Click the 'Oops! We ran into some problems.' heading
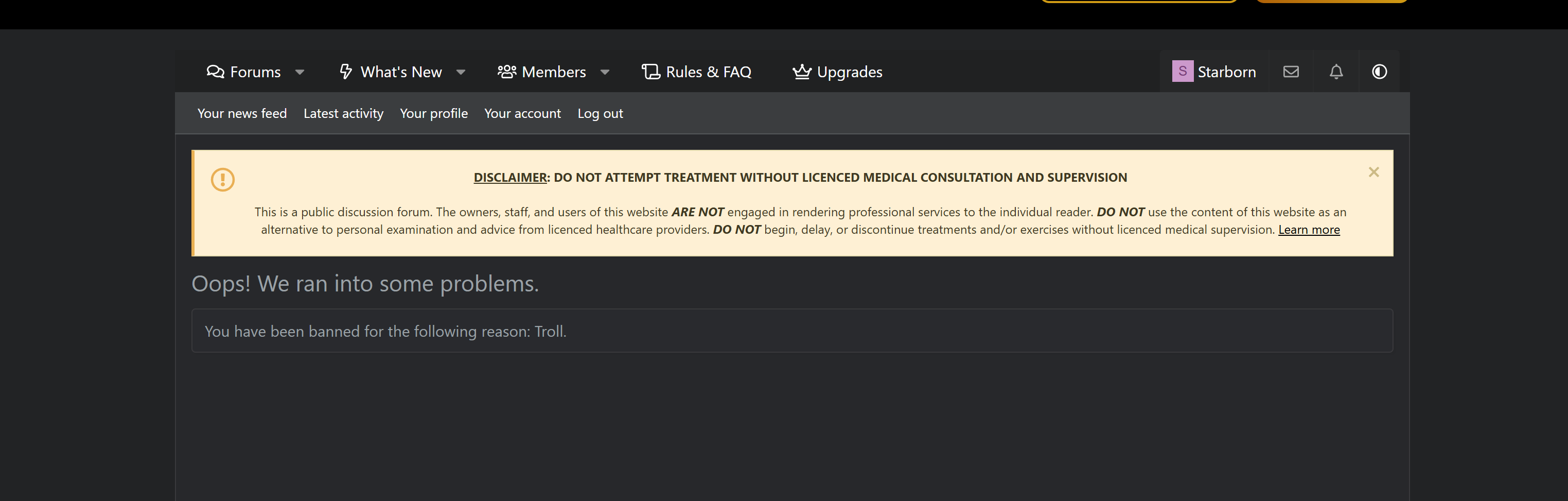 pyautogui.click(x=365, y=284)
